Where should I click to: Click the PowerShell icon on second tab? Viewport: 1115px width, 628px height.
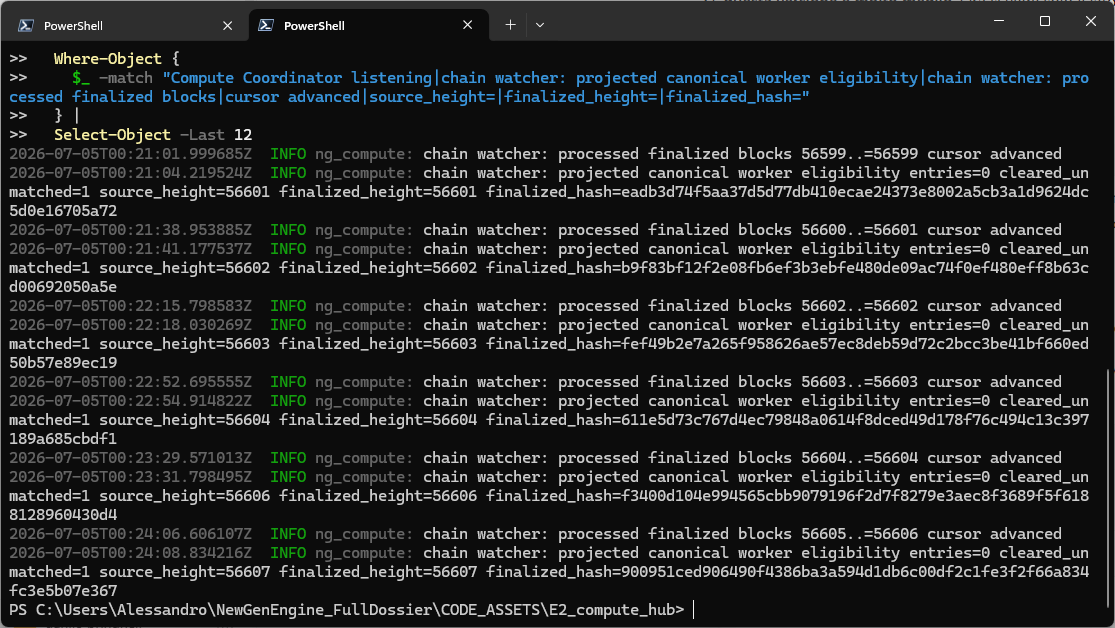click(266, 26)
